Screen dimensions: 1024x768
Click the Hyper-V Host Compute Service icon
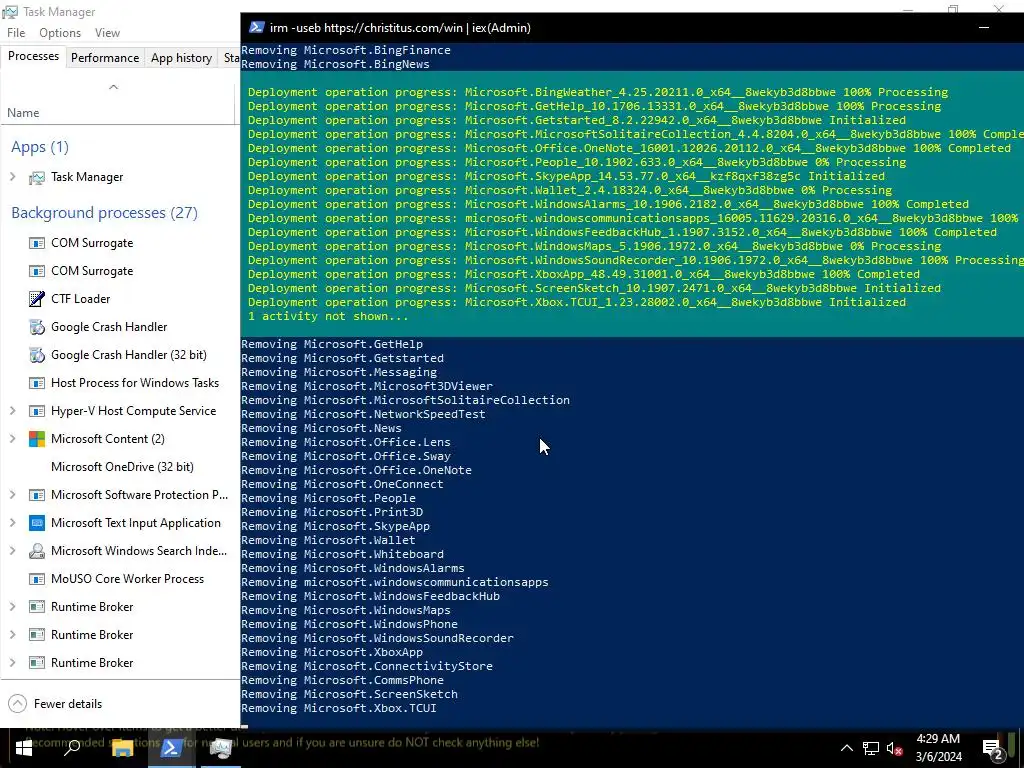point(37,411)
